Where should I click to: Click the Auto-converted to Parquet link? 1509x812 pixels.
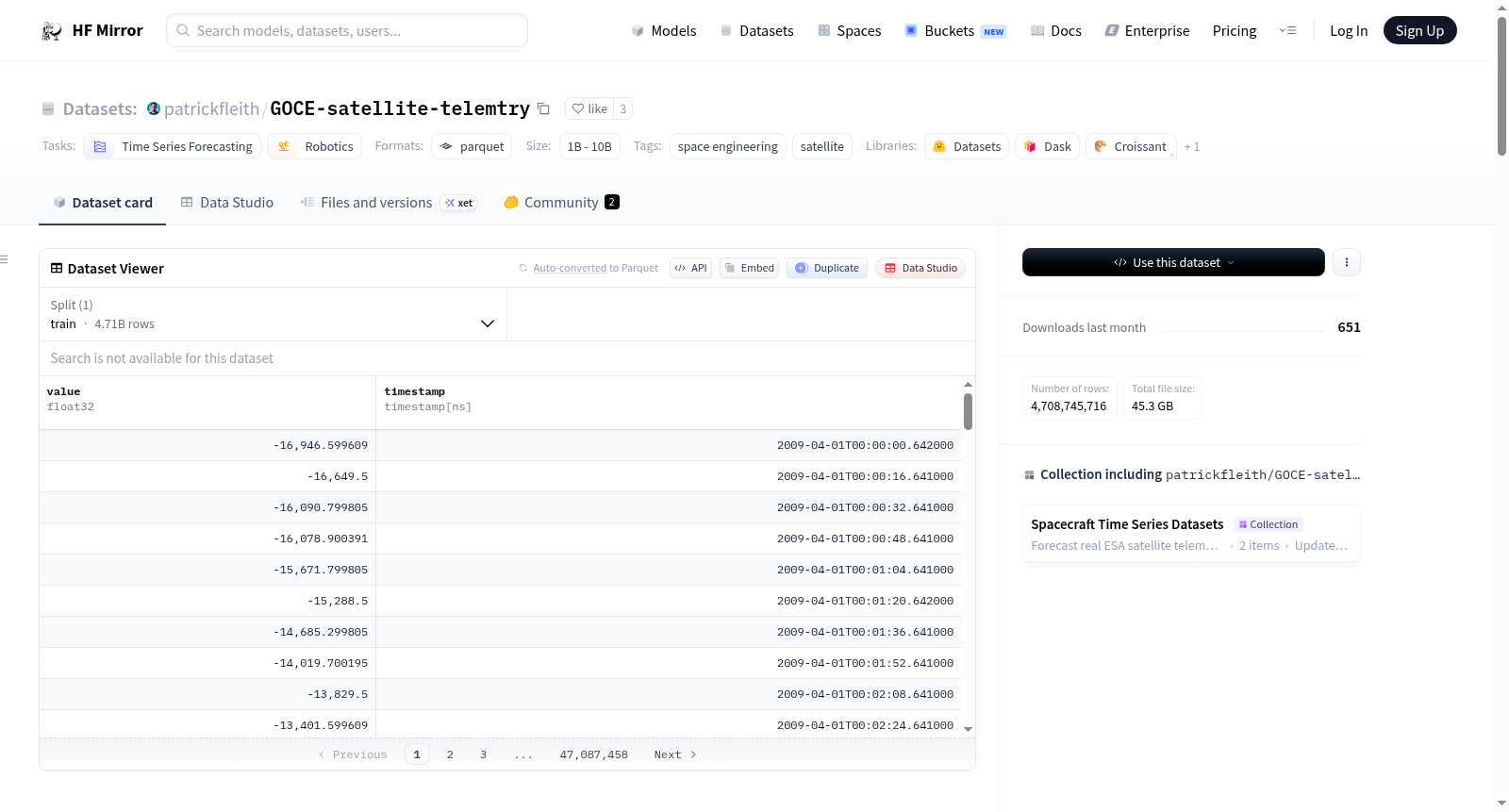[x=596, y=268]
